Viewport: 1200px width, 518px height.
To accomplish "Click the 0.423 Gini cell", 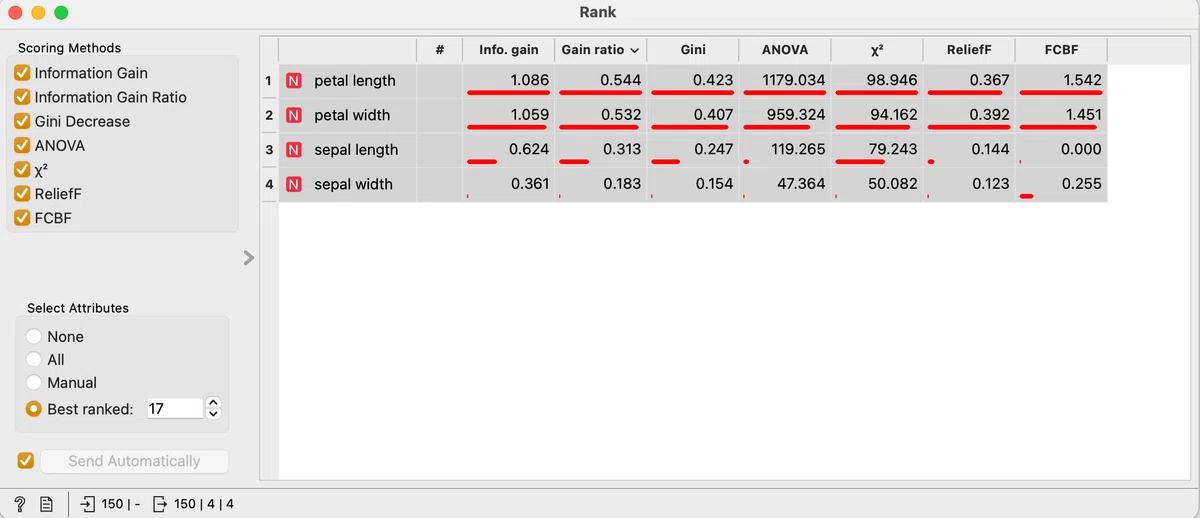I will [693, 81].
